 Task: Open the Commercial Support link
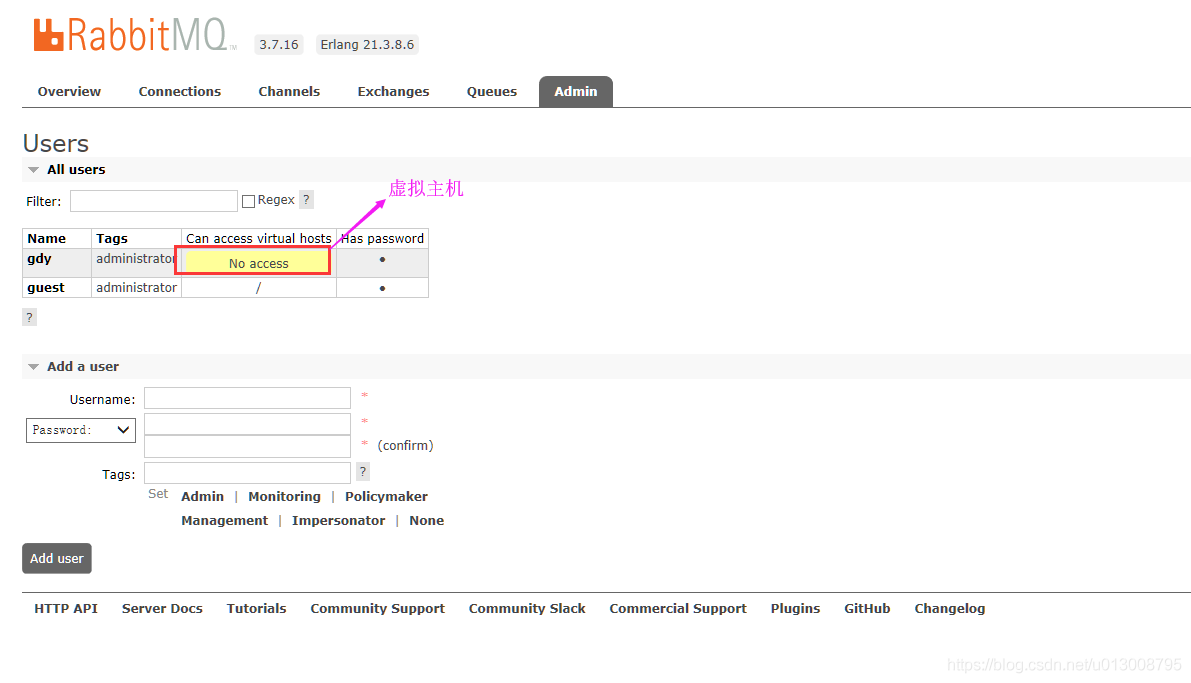[678, 609]
